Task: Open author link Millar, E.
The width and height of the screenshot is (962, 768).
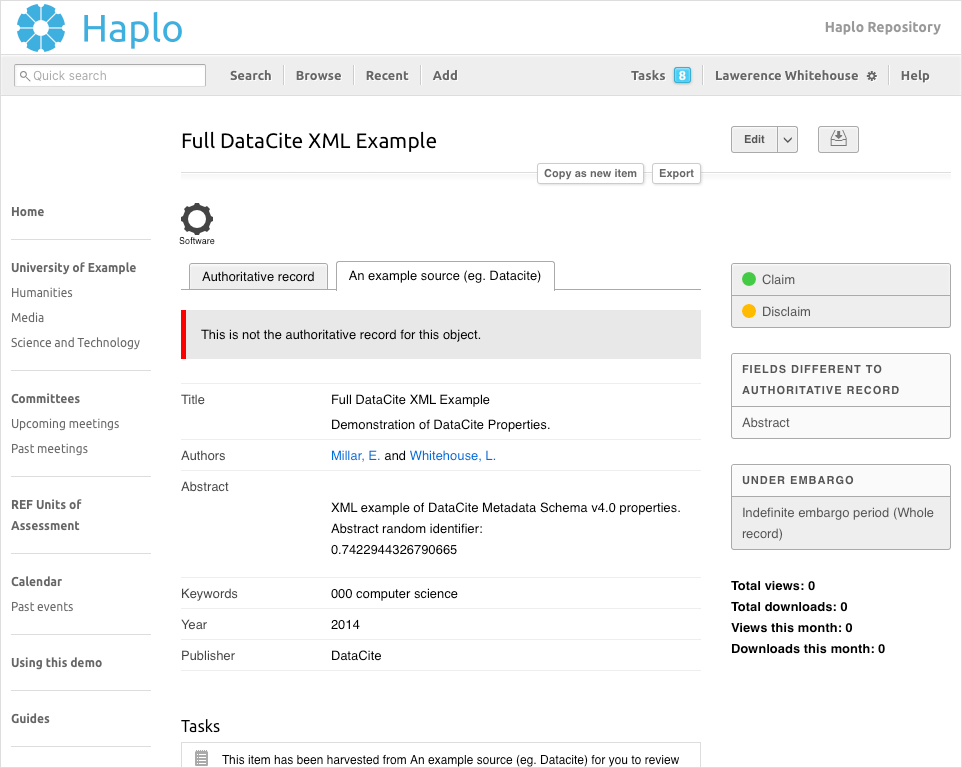Action: point(355,456)
